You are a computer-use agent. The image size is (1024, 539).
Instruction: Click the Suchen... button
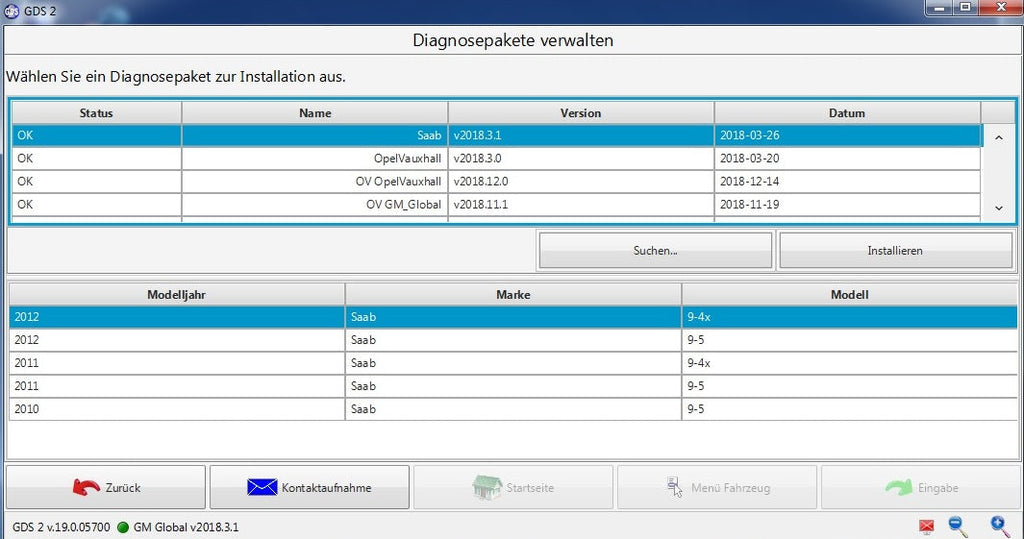(655, 250)
